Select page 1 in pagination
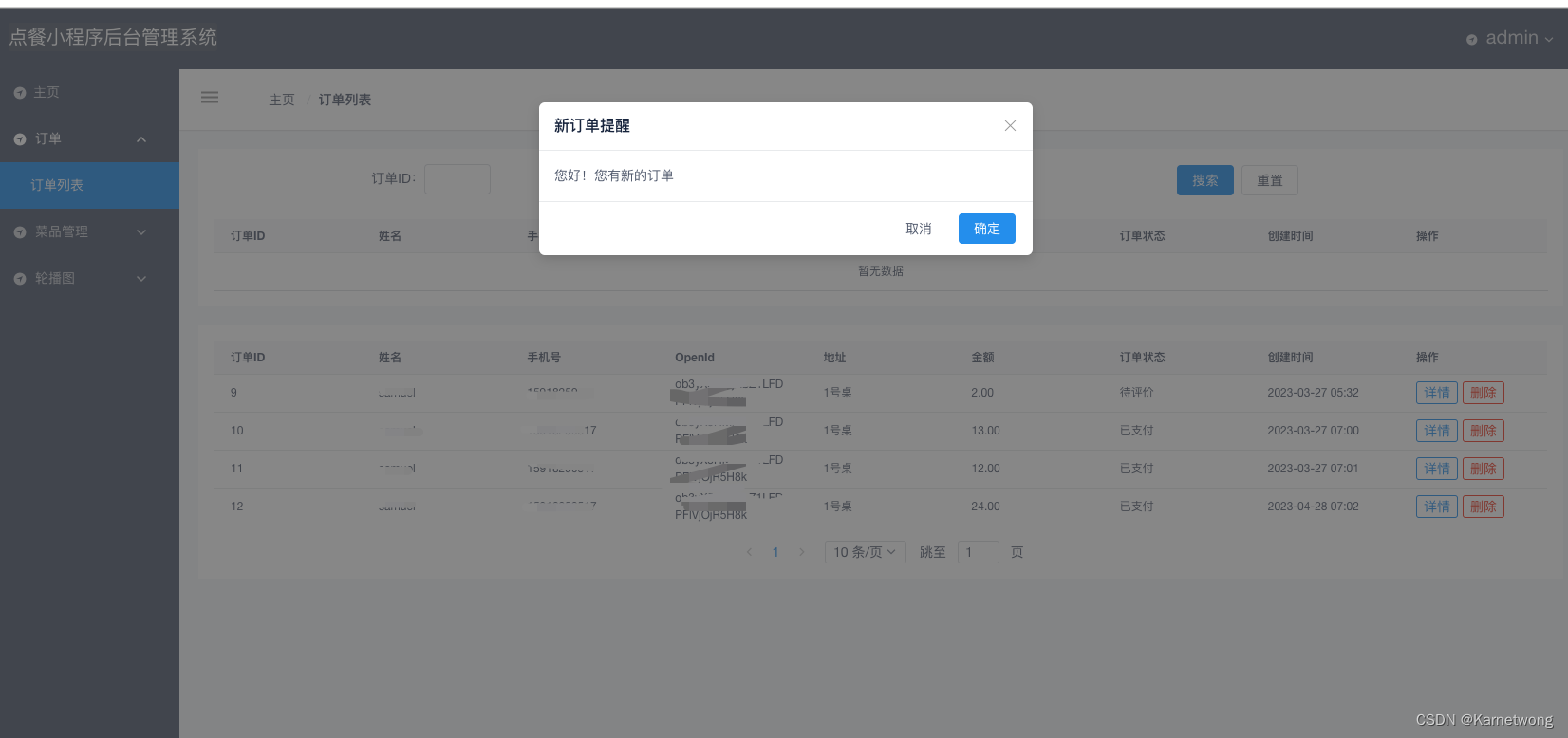Viewport: 1568px width, 738px height. [775, 552]
